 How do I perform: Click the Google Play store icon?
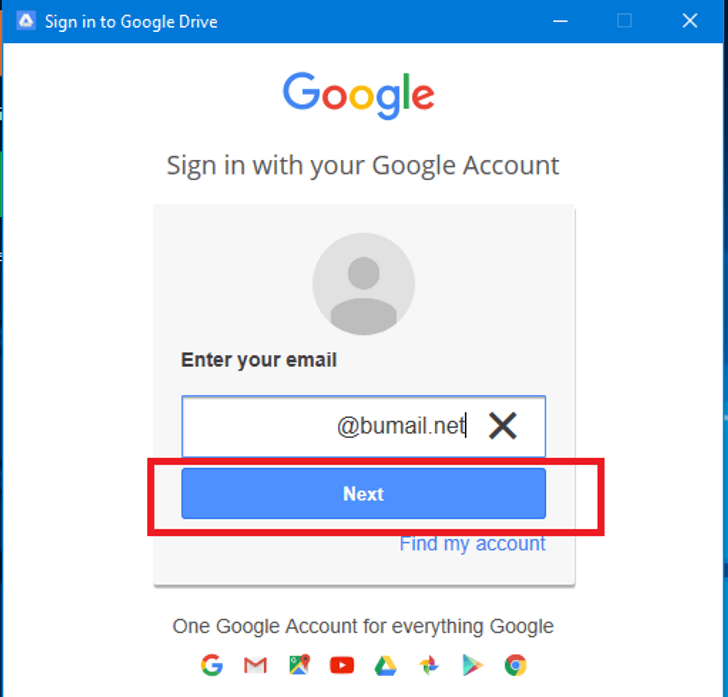pos(472,665)
